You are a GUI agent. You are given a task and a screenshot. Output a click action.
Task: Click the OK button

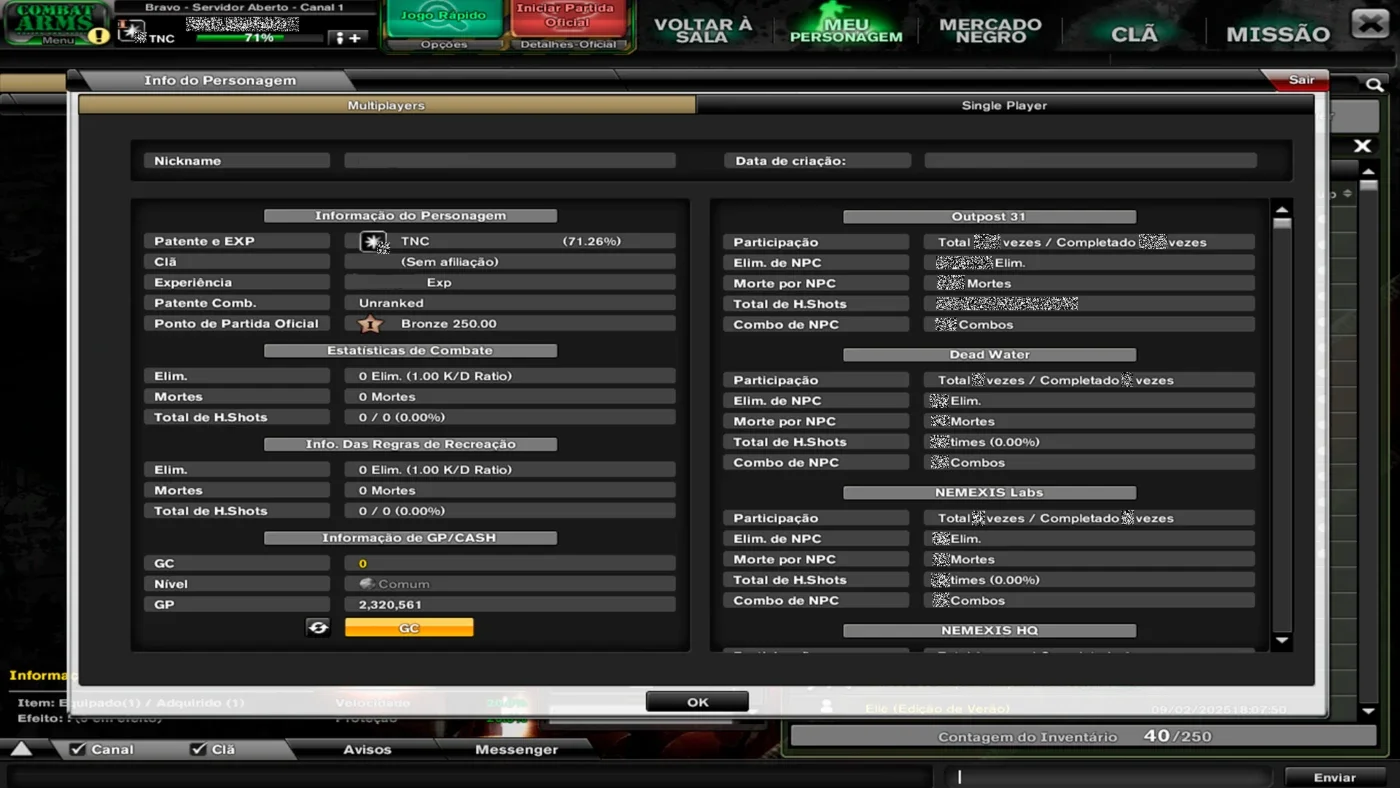[x=697, y=702]
